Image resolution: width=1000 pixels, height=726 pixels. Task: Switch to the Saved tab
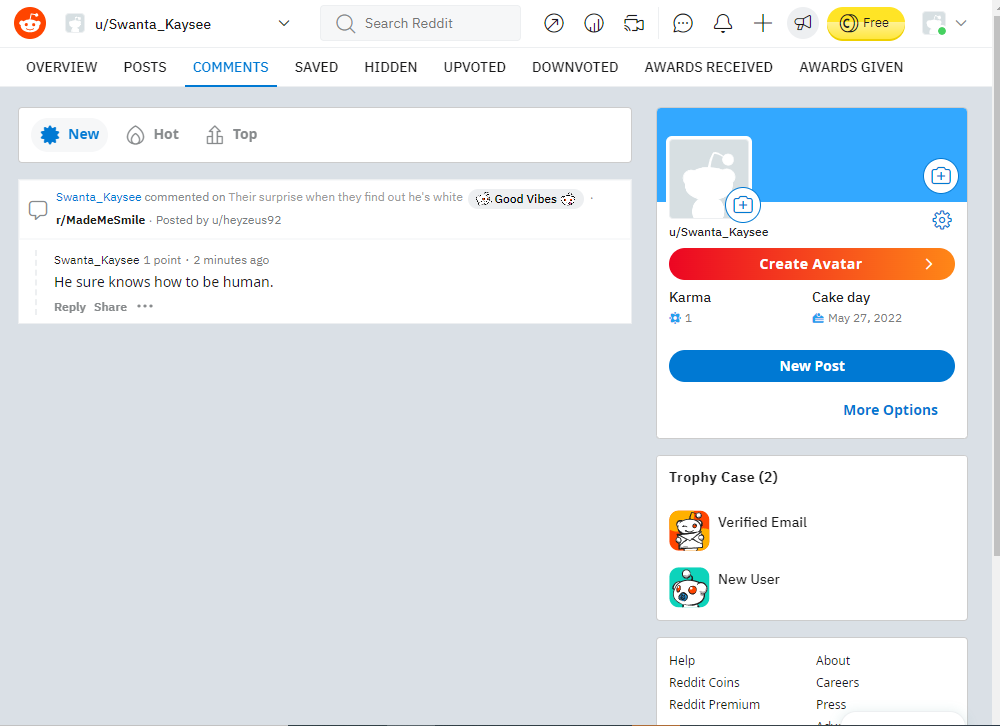[316, 67]
